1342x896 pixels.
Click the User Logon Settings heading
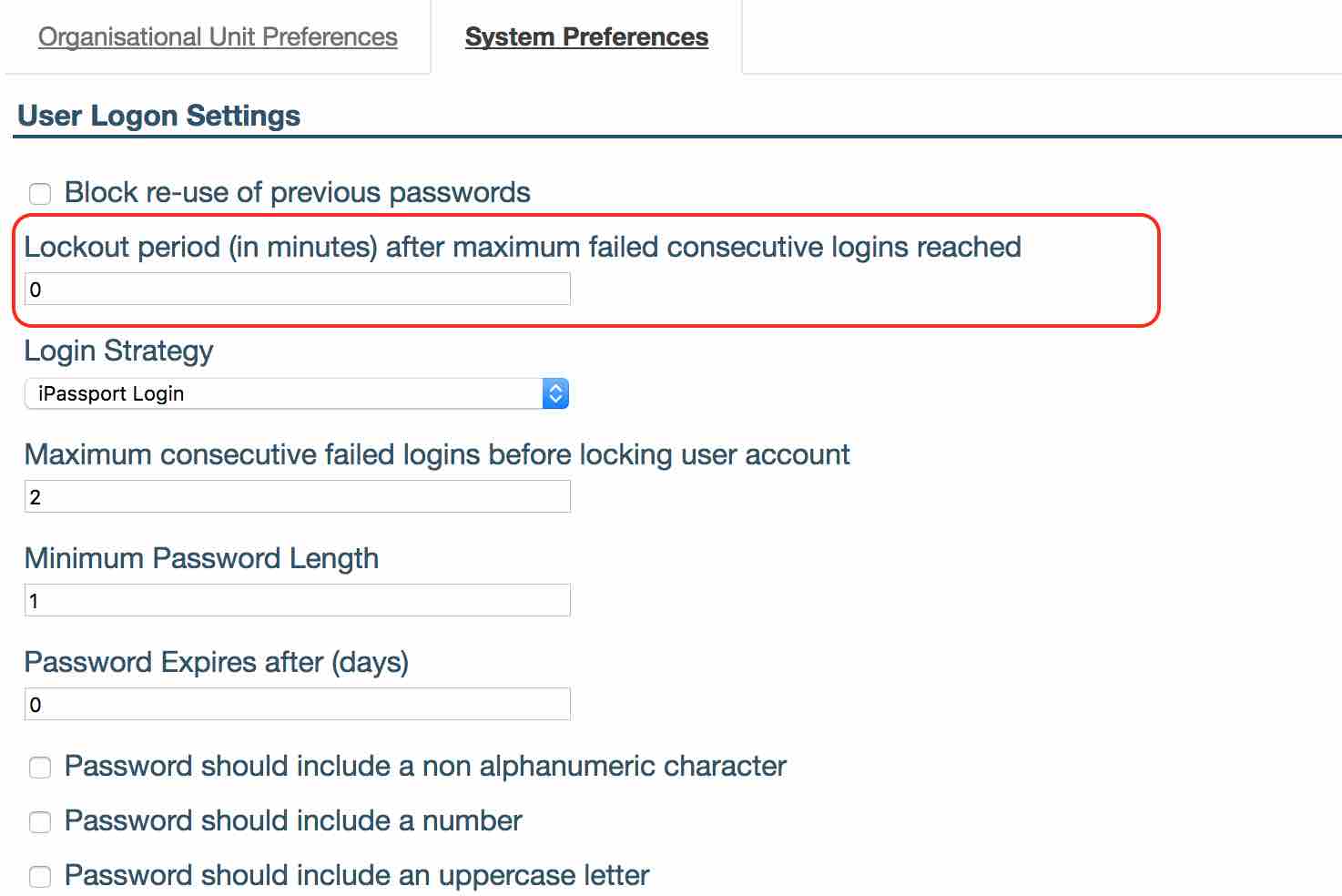point(158,116)
